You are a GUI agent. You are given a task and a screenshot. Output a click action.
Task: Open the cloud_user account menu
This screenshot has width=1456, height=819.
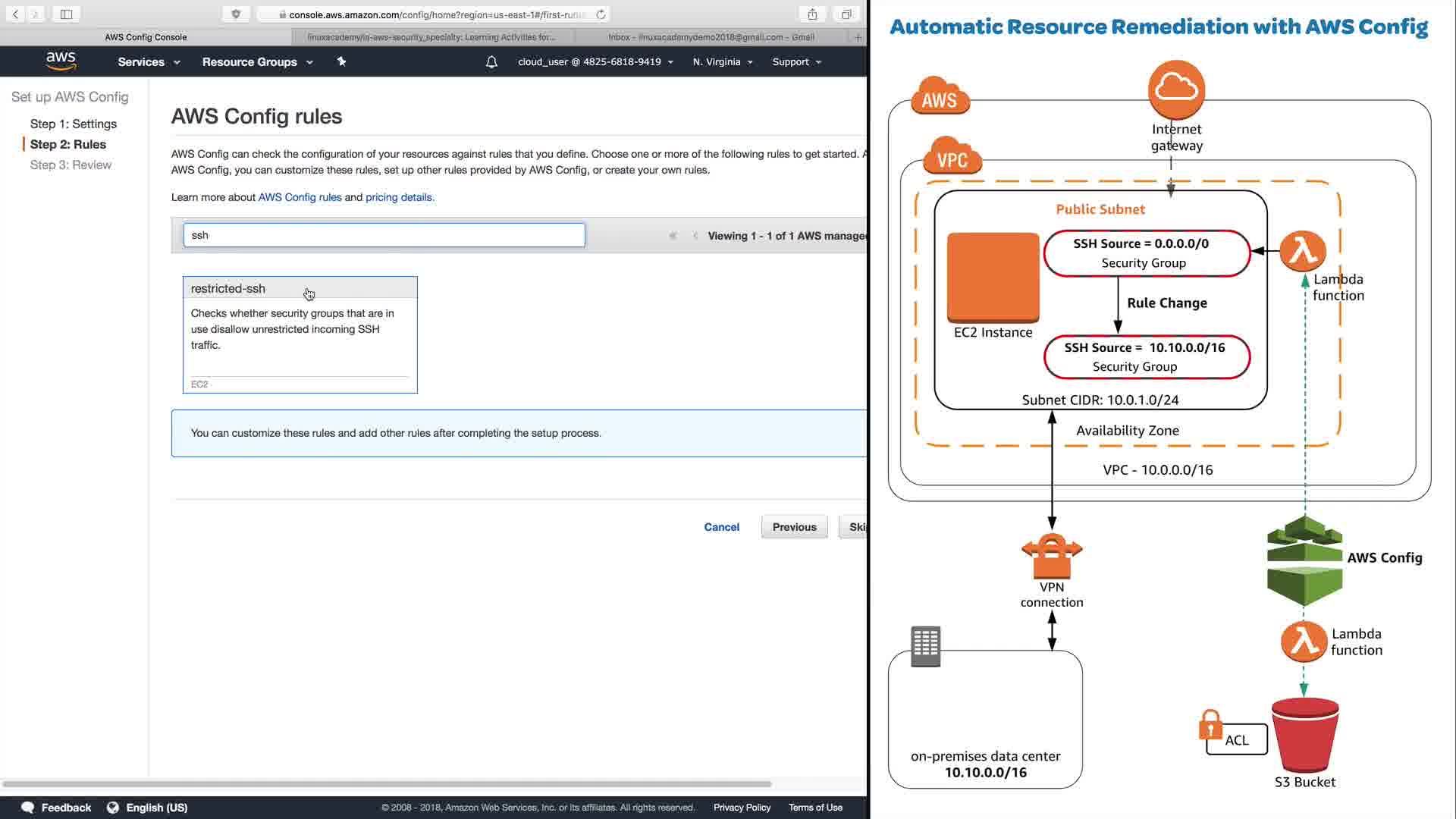tap(595, 62)
